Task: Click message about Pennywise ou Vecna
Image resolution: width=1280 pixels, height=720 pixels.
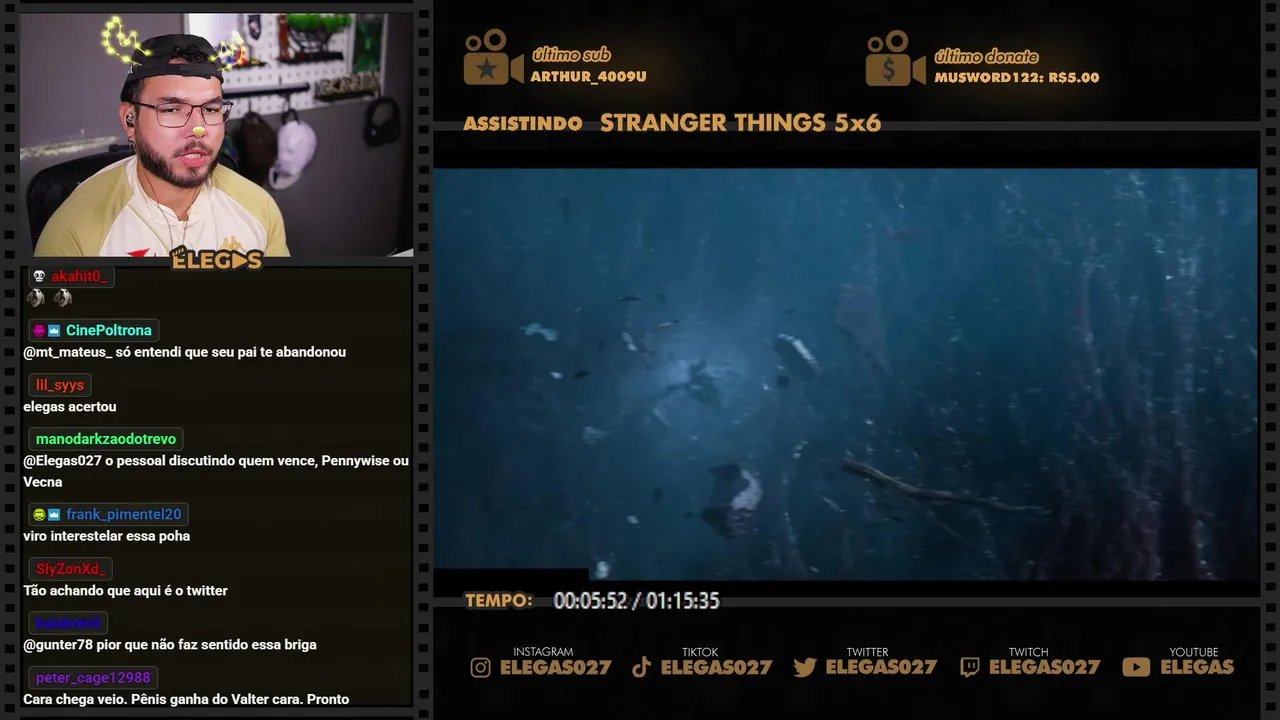Action: [x=216, y=471]
